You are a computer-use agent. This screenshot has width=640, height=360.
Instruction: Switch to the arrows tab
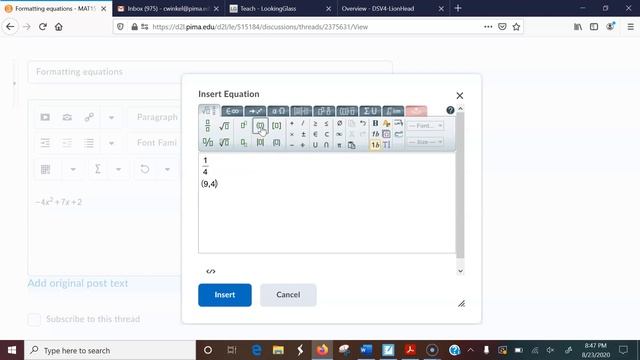(x=255, y=111)
